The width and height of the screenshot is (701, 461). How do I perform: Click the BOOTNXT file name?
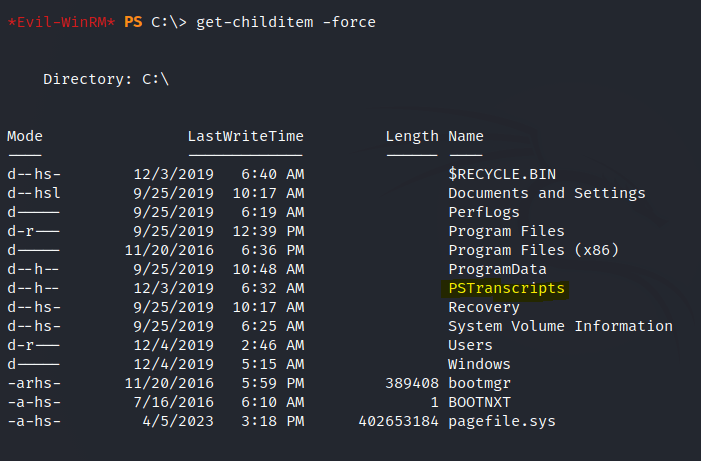[x=479, y=402]
